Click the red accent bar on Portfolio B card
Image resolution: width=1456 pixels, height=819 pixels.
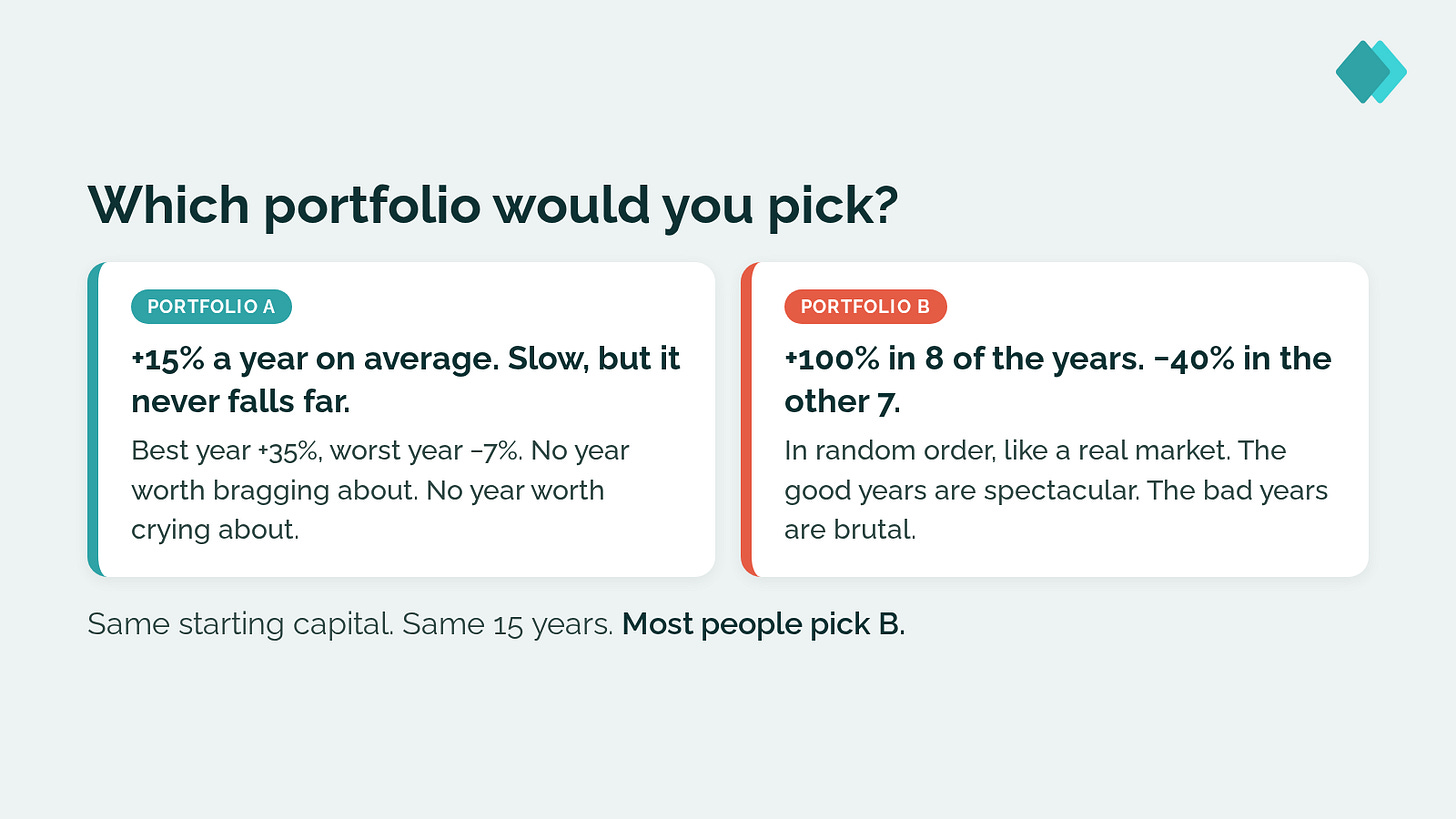[746, 419]
